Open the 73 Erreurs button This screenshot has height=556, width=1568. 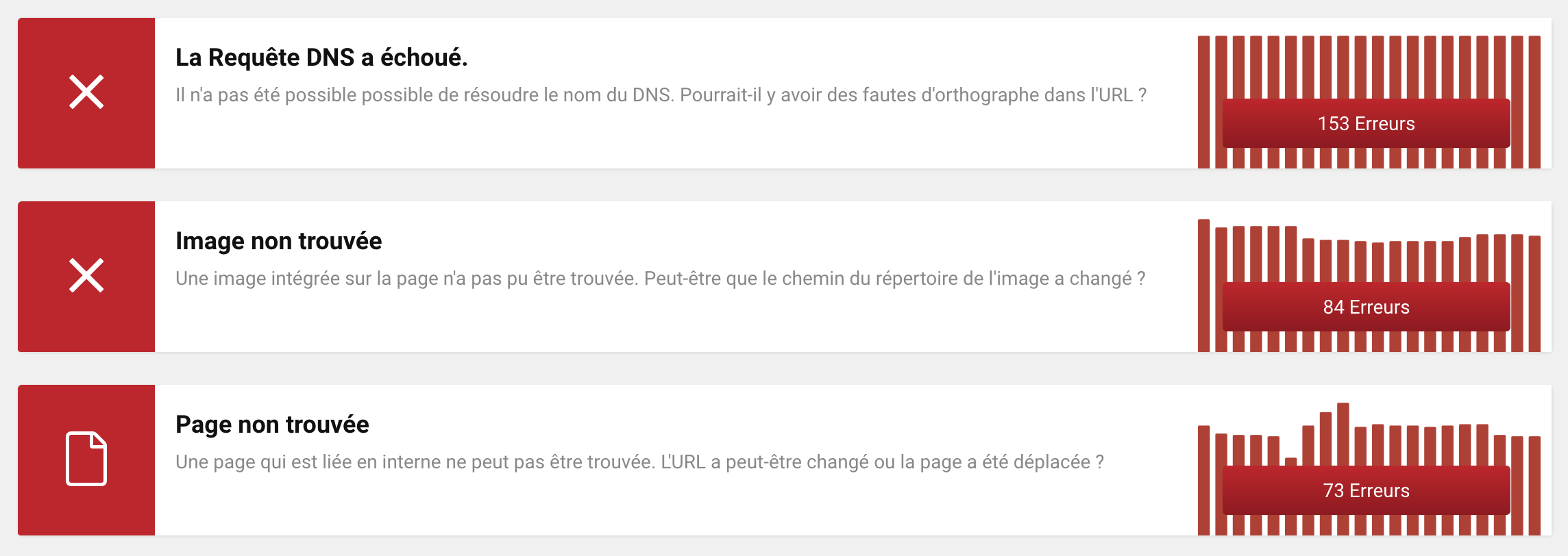[x=1366, y=490]
